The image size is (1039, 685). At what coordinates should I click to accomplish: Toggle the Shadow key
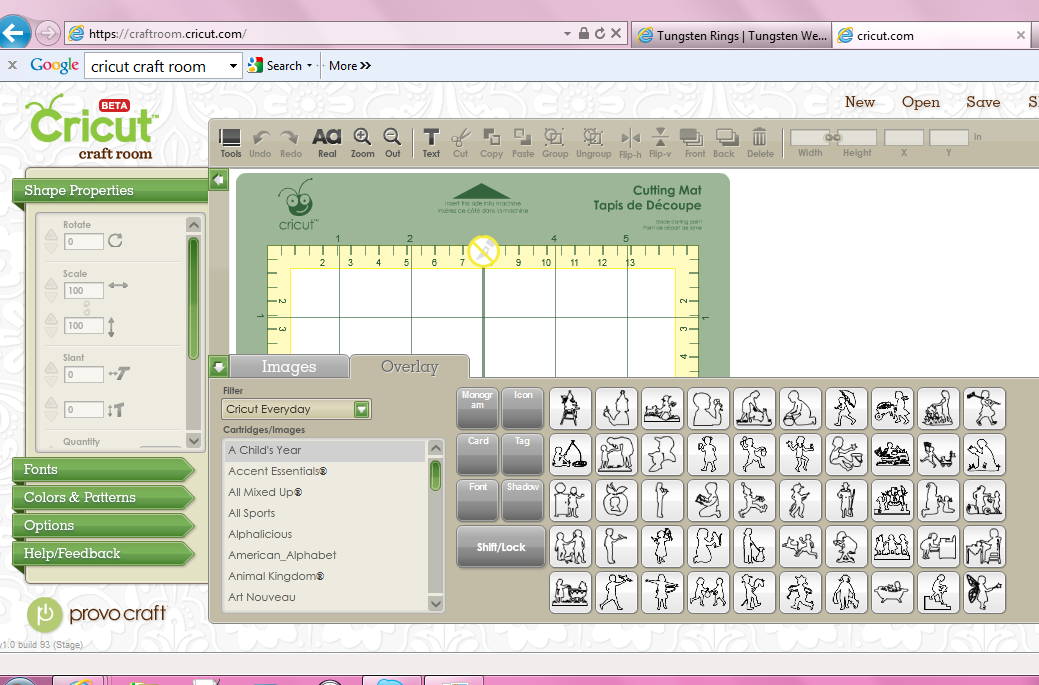point(523,500)
